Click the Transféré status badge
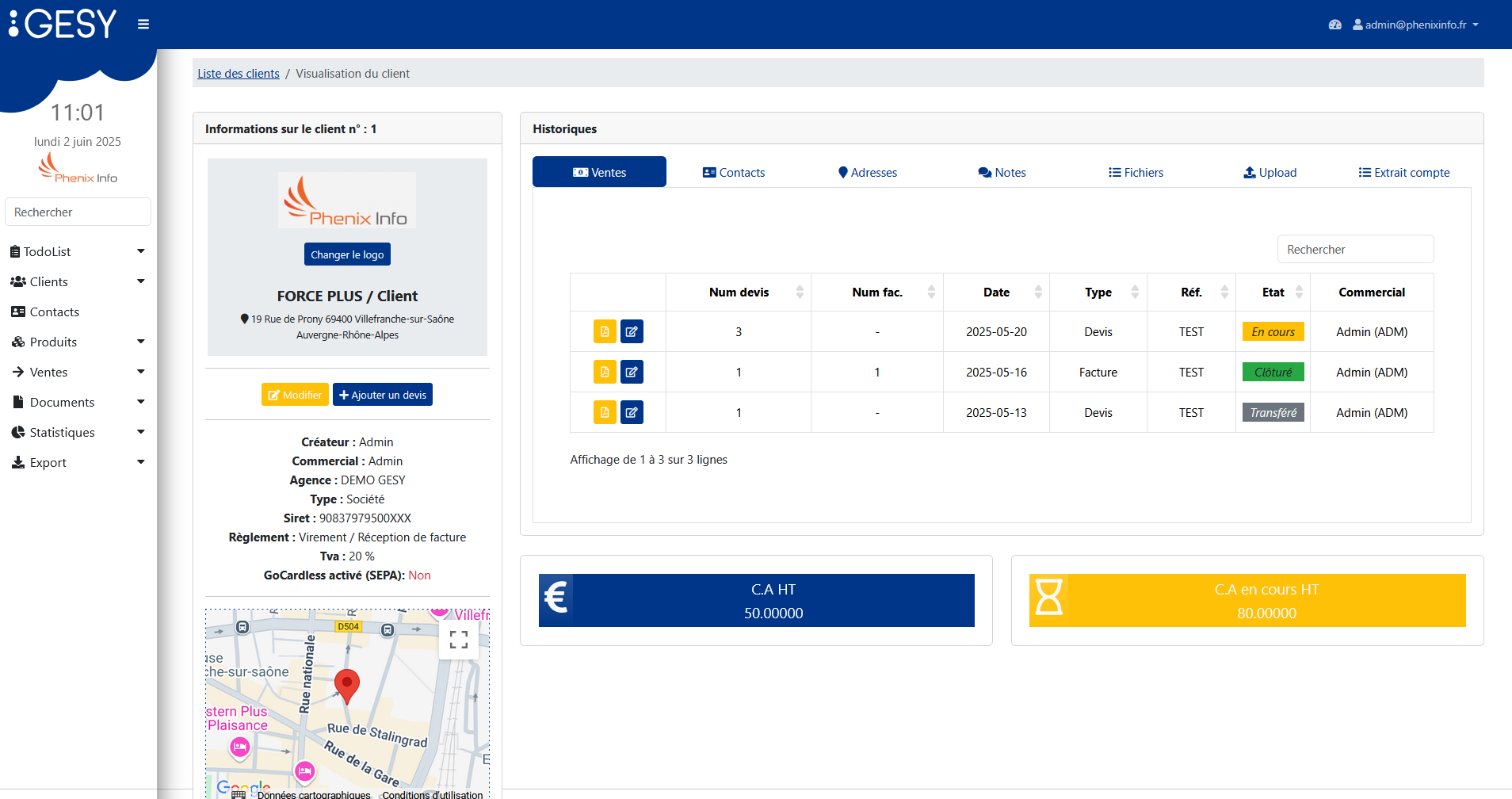The width and height of the screenshot is (1512, 799). click(x=1273, y=412)
